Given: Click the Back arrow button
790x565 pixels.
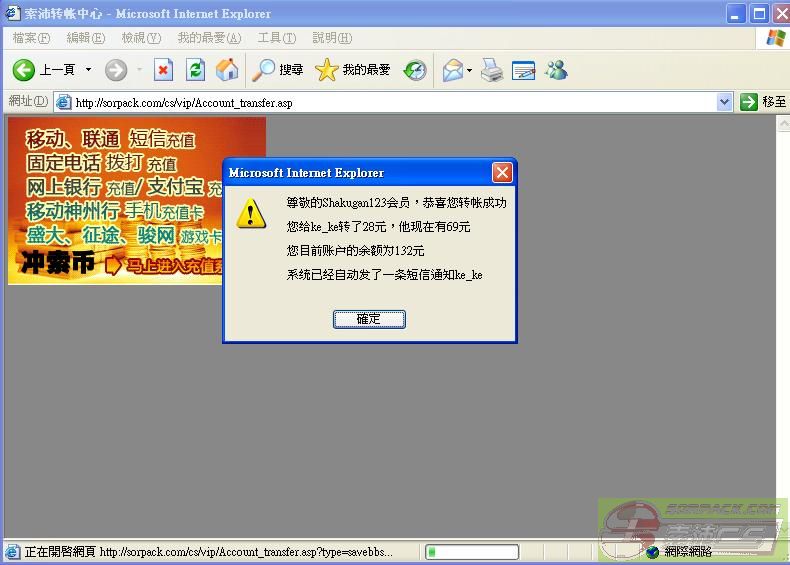Looking at the screenshot, I should tap(24, 70).
